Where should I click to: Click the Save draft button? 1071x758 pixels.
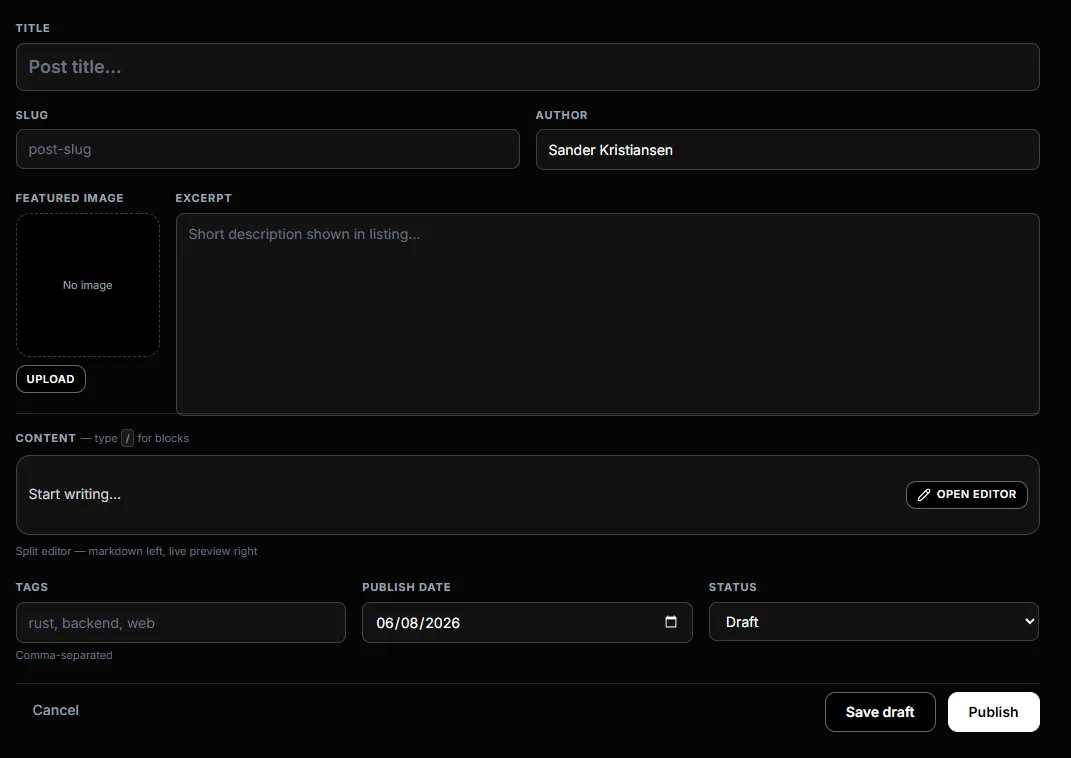880,712
